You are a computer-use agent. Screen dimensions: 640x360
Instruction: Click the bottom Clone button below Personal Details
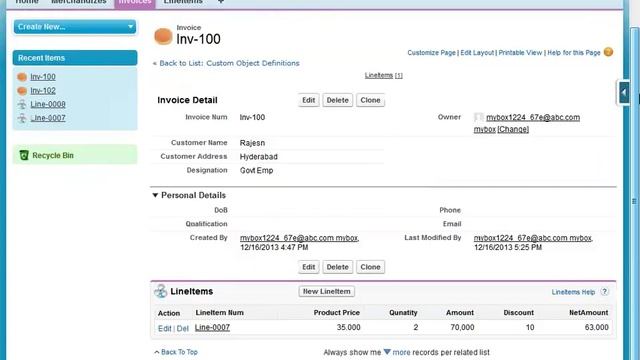370,267
